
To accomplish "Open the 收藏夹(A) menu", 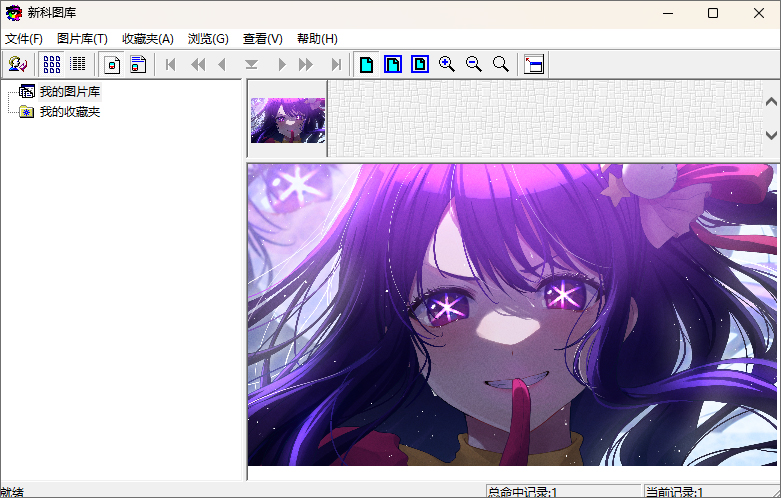I will tap(148, 39).
